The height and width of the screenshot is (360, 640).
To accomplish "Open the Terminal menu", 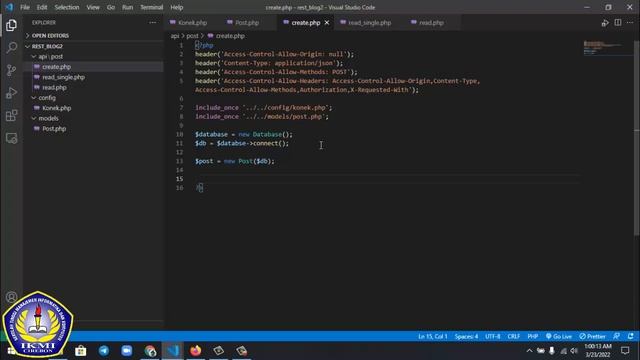I will click(151, 7).
